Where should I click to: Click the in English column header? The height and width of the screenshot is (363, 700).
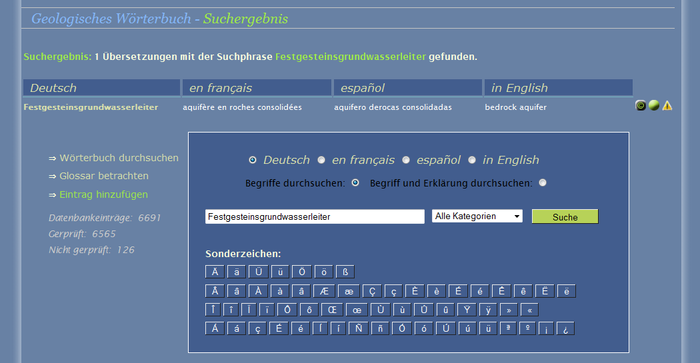coord(558,88)
